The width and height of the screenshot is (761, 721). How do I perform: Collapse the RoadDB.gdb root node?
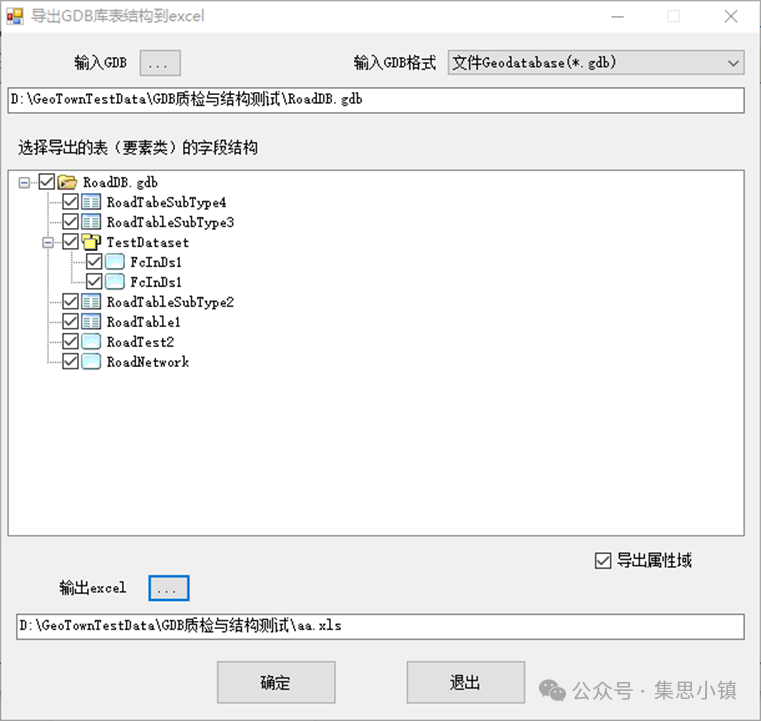click(24, 182)
